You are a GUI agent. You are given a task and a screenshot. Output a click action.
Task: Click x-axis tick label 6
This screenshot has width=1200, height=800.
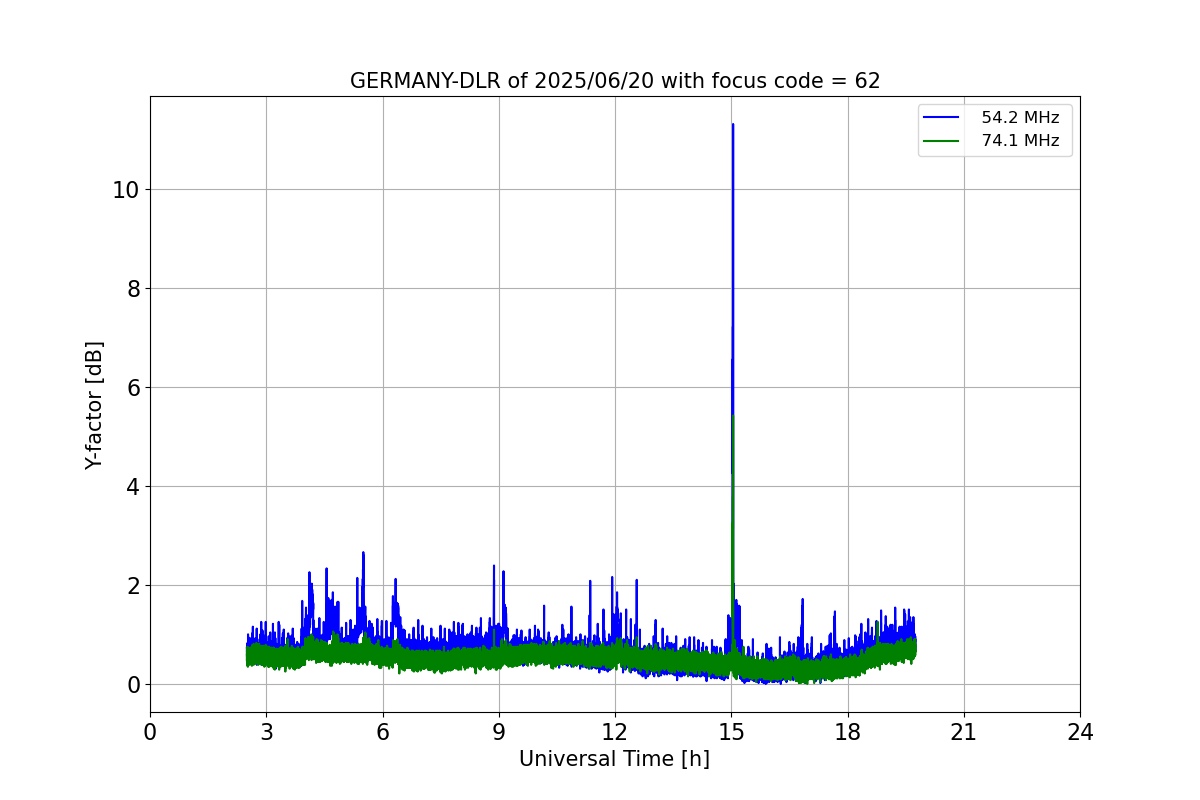382,732
